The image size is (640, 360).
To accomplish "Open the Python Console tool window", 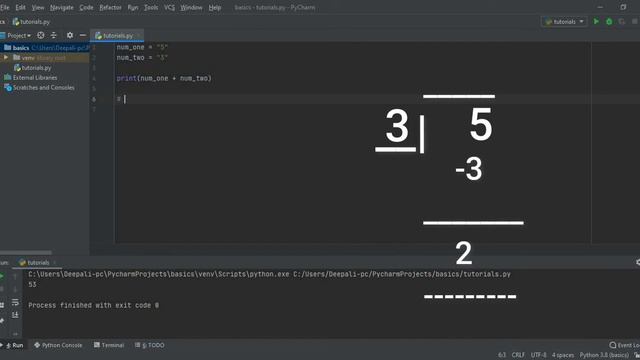I will pyautogui.click(x=58, y=345).
